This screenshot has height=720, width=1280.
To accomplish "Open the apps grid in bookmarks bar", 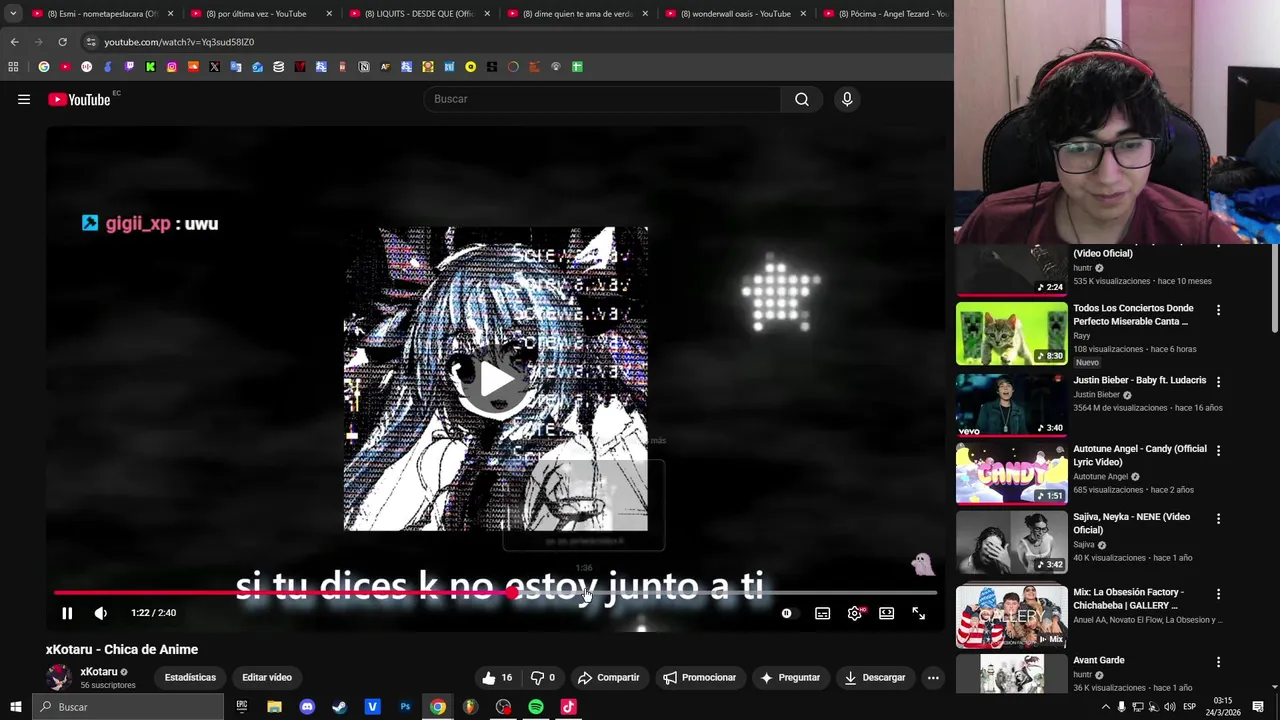I will 13,67.
